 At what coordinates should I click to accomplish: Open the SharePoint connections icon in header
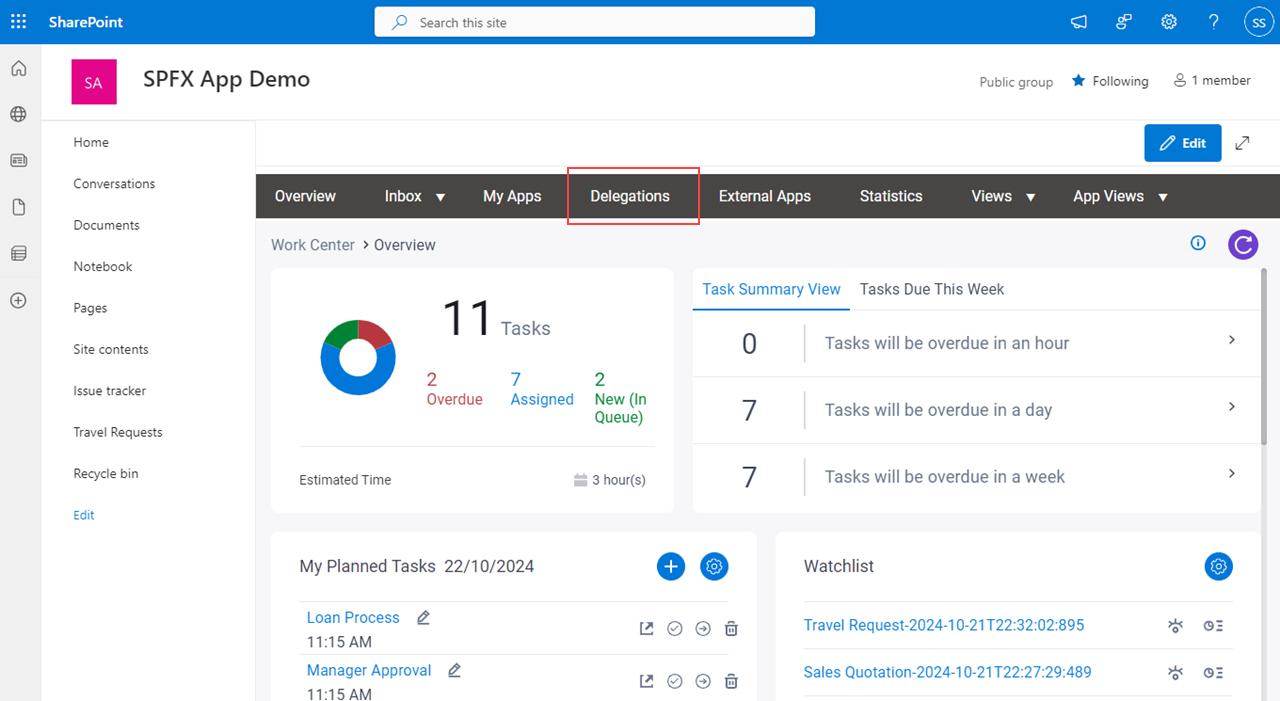[x=1124, y=22]
